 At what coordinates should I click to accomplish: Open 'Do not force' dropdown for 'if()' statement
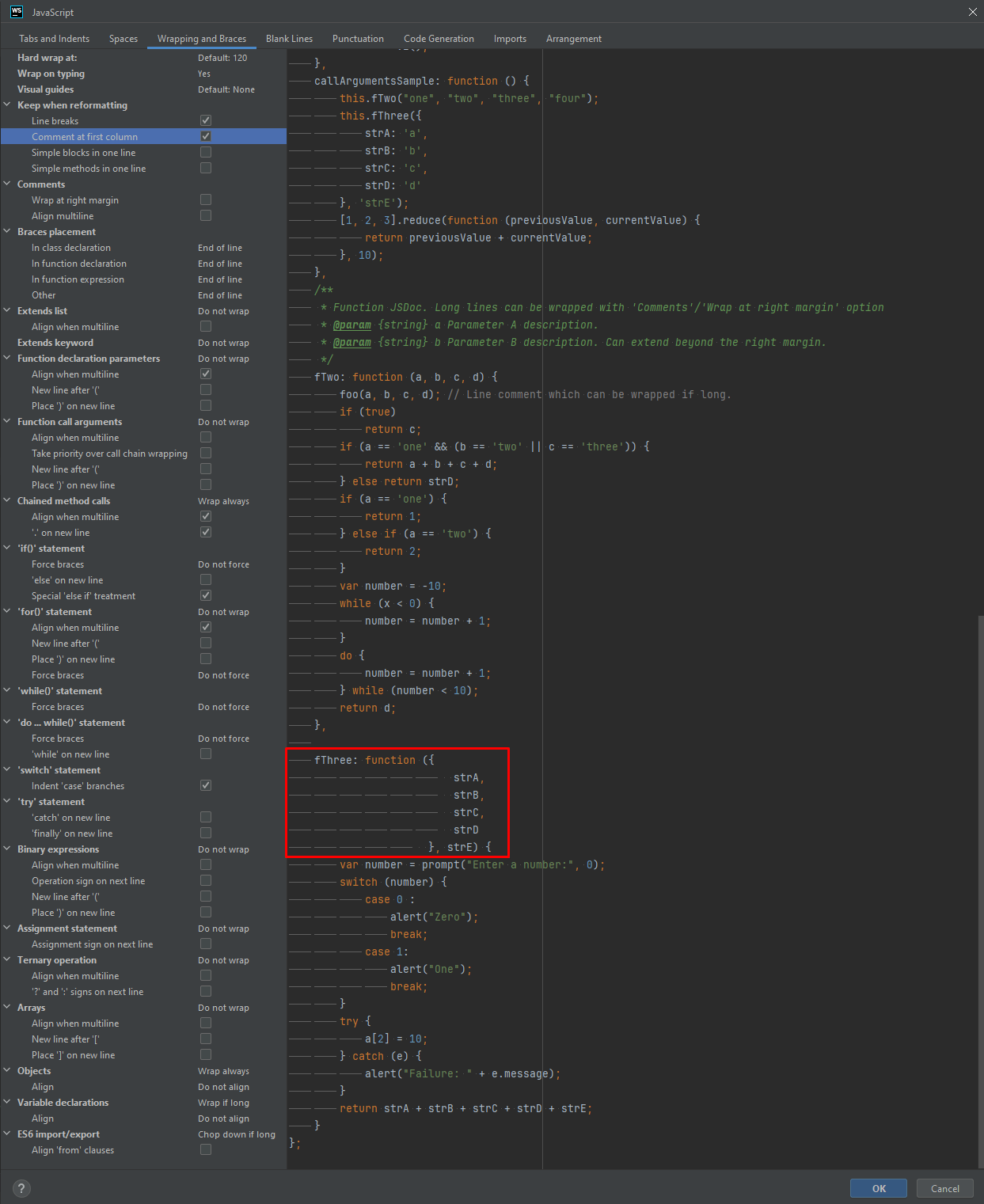(x=224, y=564)
